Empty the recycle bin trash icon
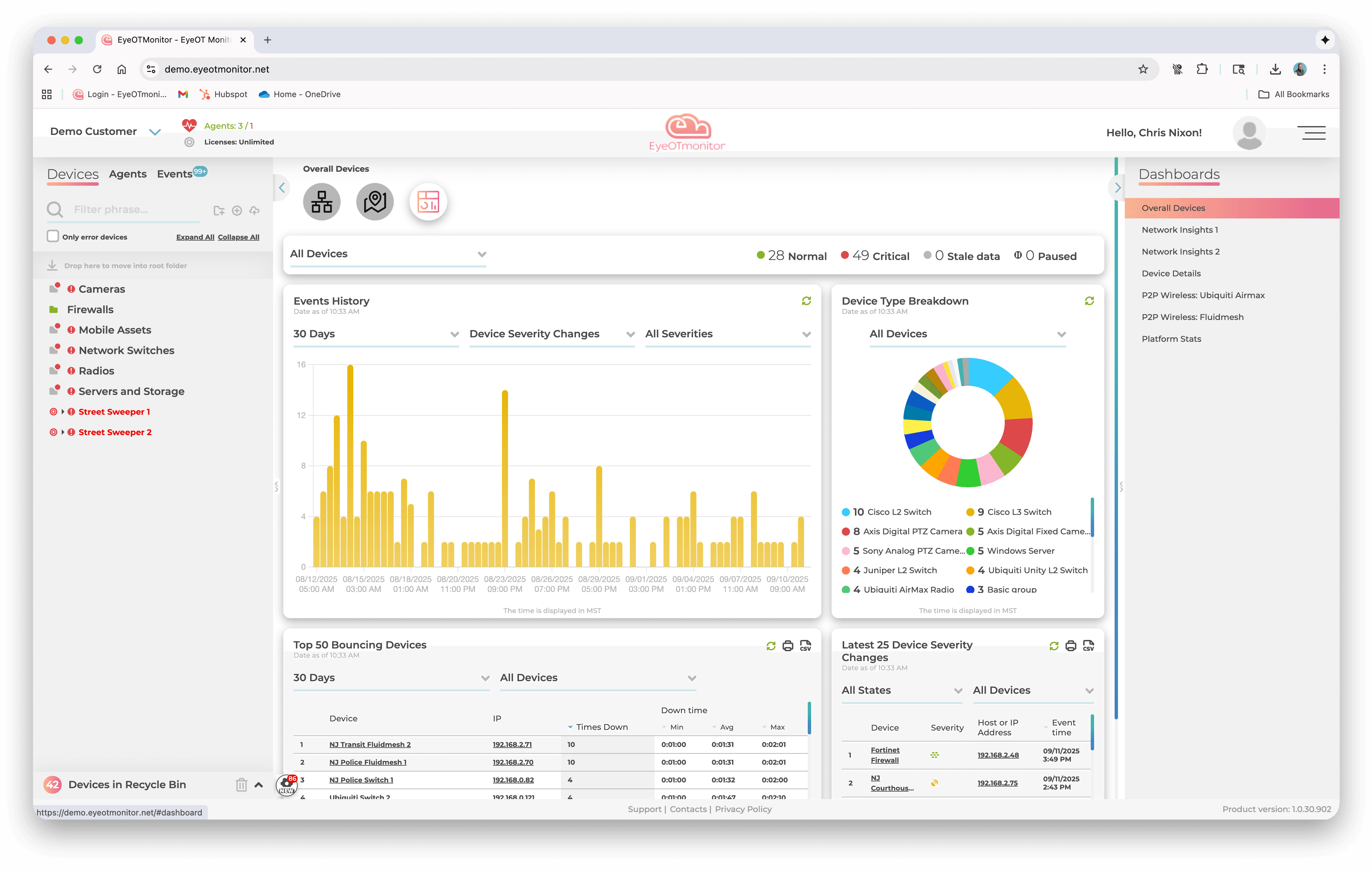The height and width of the screenshot is (871, 1372). 241,784
